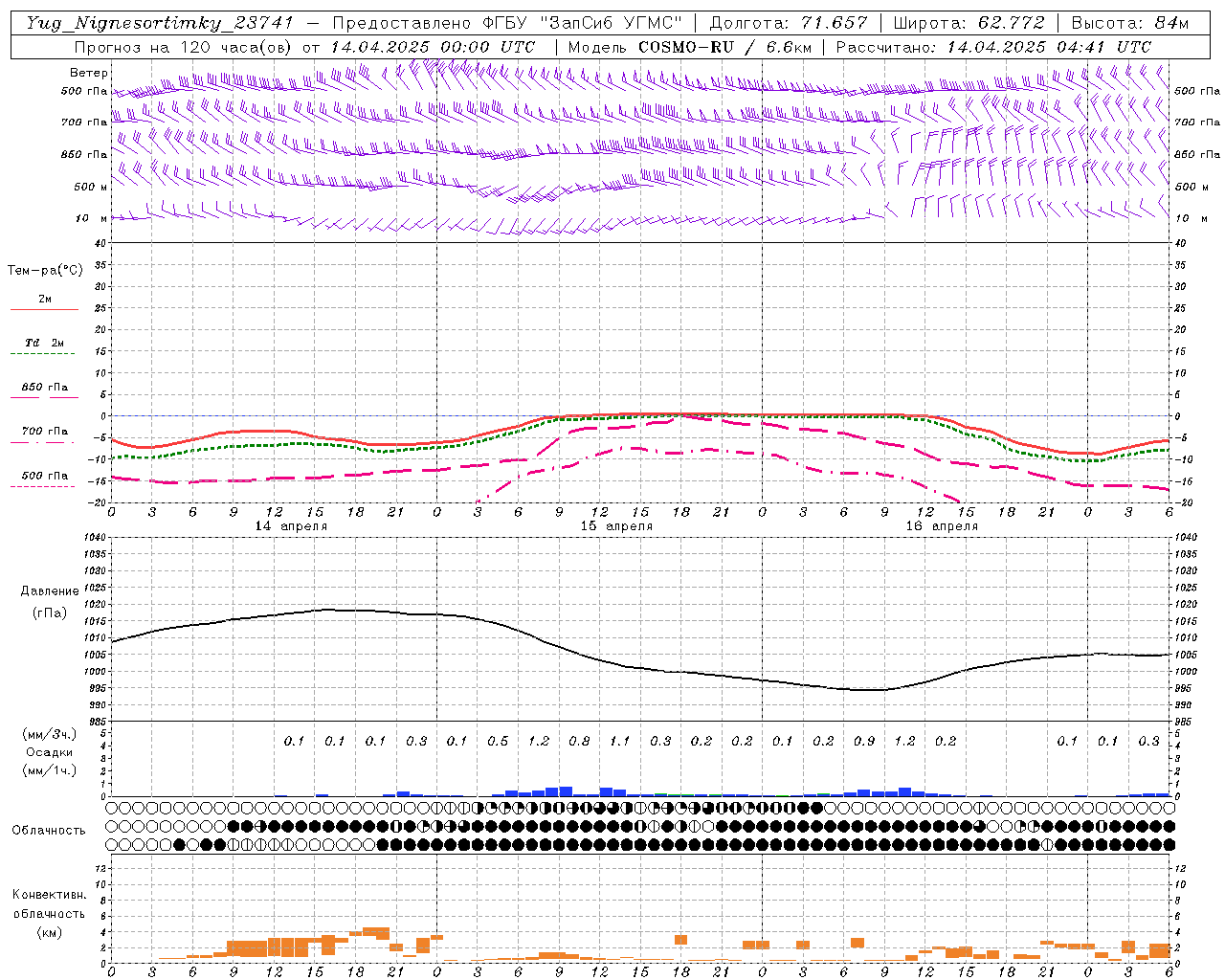The height and width of the screenshot is (980, 1225).
Task: Select the 0.5 precipitation value
Action: pos(498,741)
